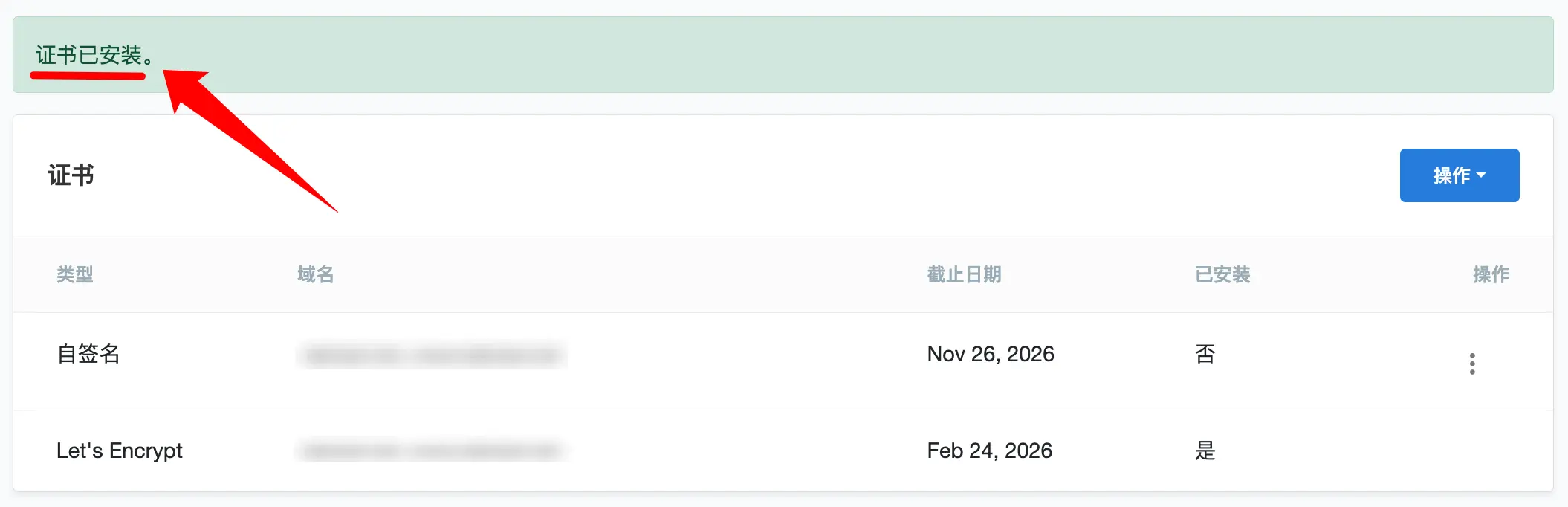The width and height of the screenshot is (1568, 507).
Task: Open certificate actions via the blue 操作 control
Action: (x=1459, y=175)
